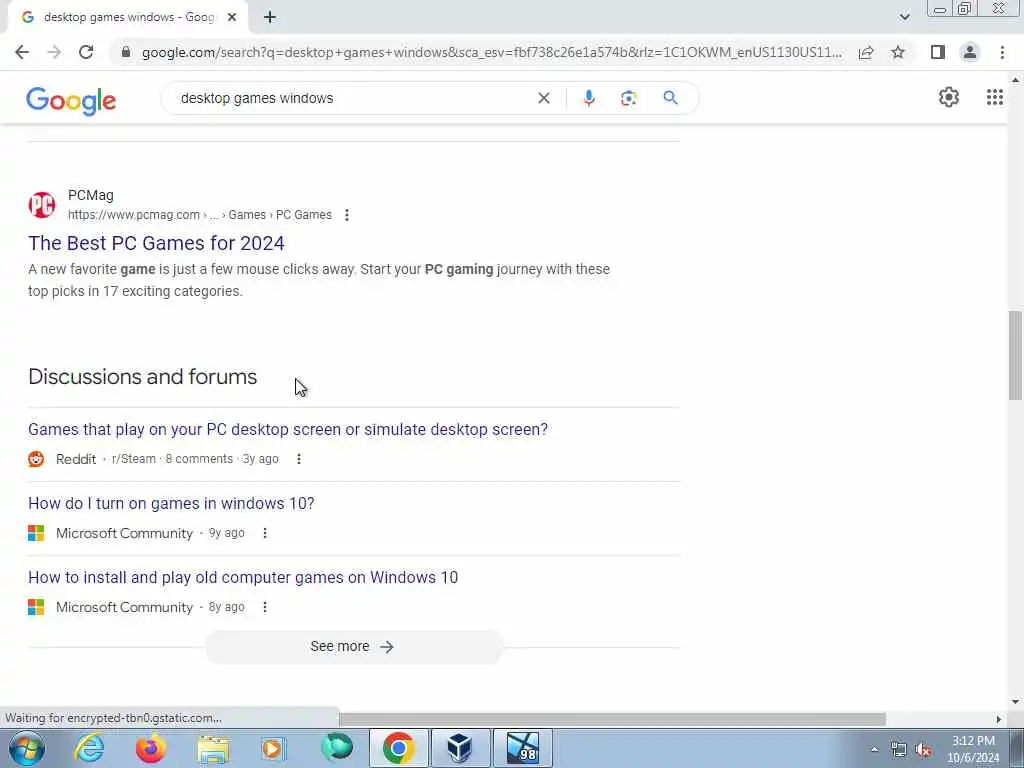Click the horizontal scrollbar thumb

(612, 719)
